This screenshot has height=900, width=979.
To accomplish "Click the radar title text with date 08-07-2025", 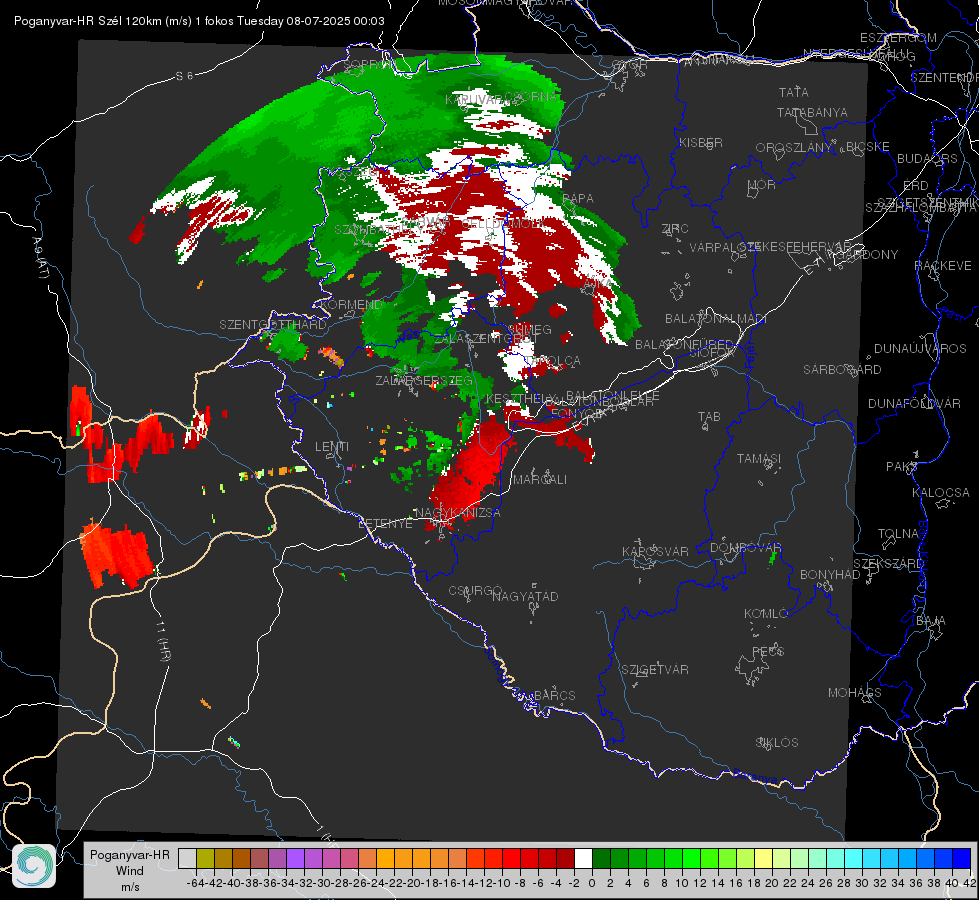I will tap(199, 21).
